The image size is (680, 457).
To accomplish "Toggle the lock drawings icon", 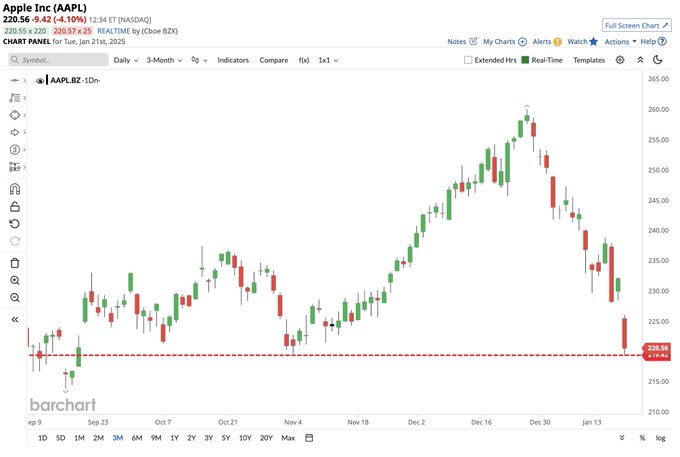I will (15, 207).
